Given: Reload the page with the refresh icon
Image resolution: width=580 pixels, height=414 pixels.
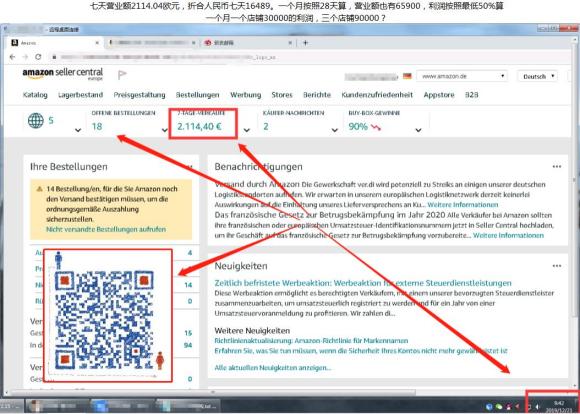Looking at the screenshot, I should point(38,57).
